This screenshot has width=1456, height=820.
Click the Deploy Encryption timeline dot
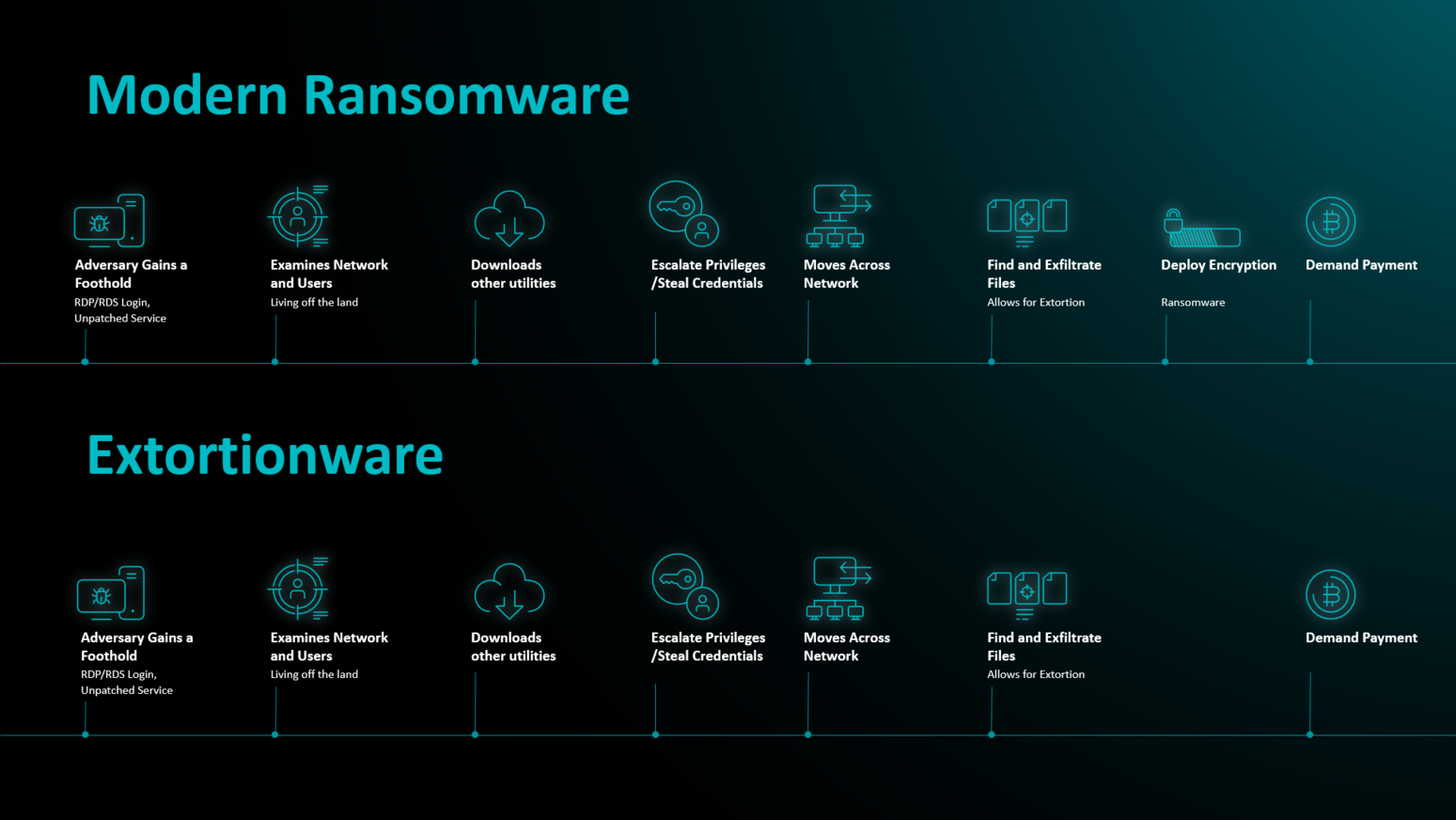pyautogui.click(x=1166, y=362)
